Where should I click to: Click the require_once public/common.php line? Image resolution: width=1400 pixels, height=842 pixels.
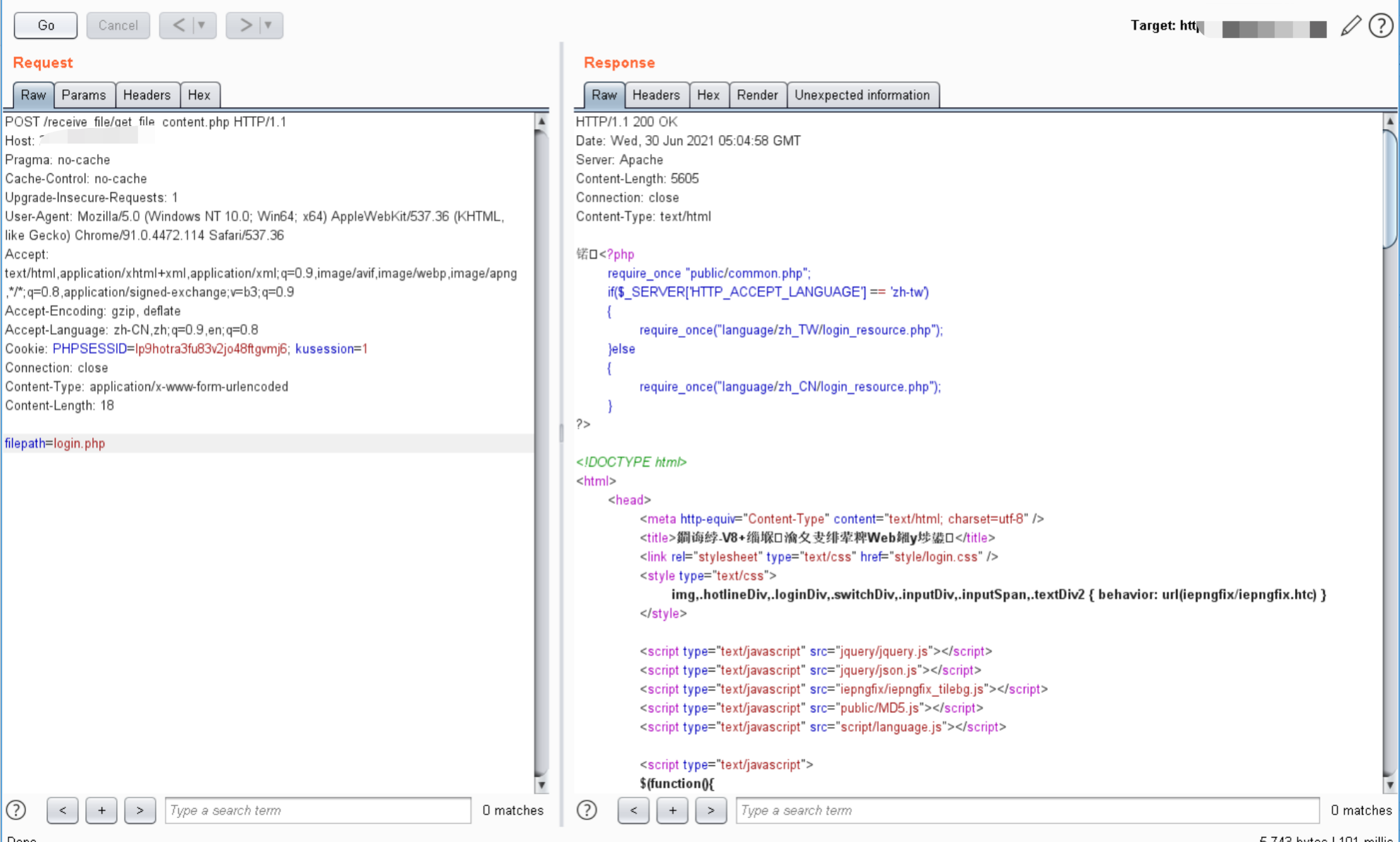coord(709,273)
